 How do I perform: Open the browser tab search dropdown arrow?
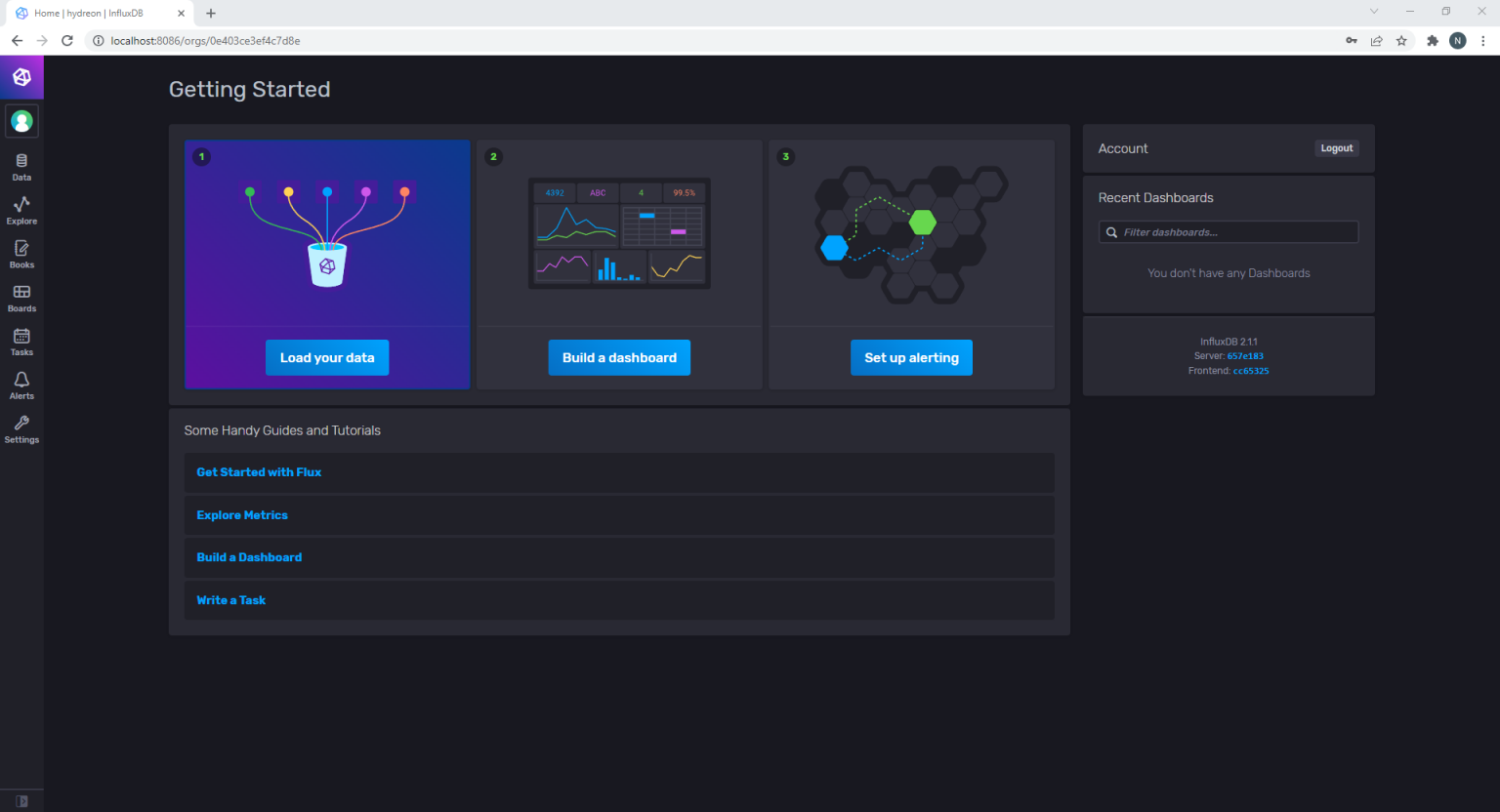[x=1374, y=11]
